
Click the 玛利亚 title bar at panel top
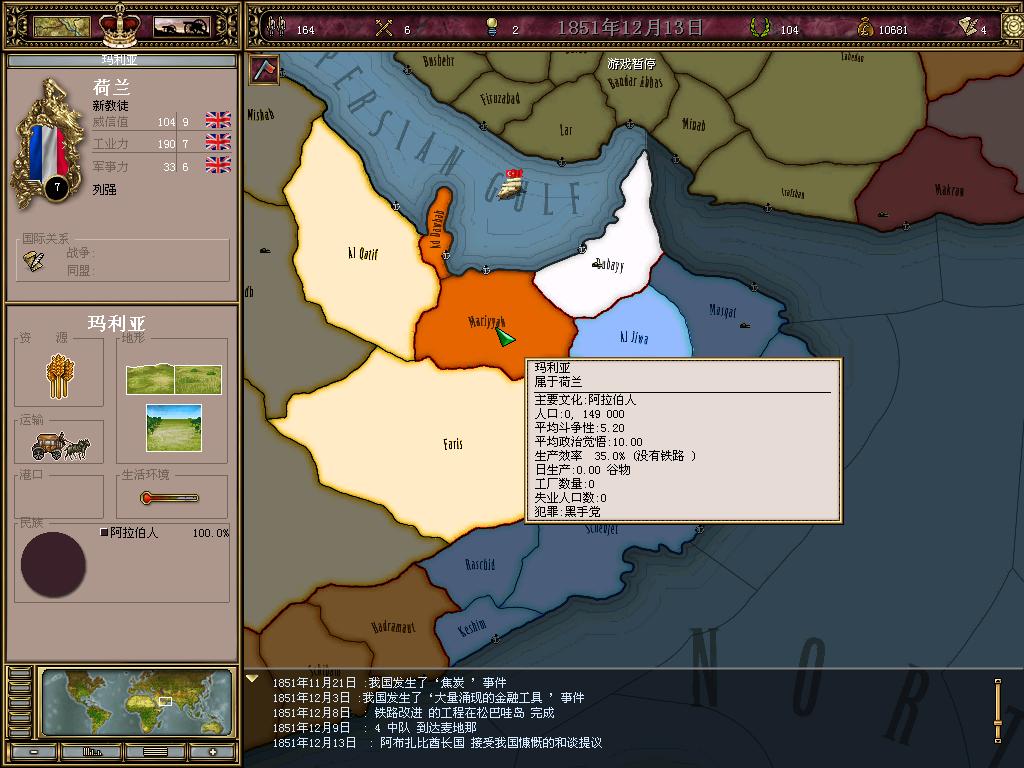[121, 60]
